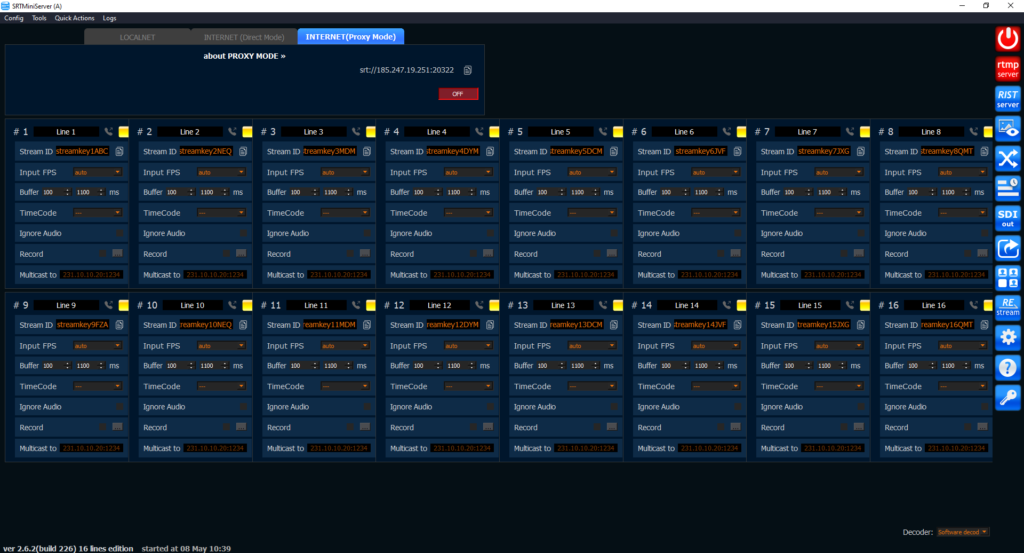Image resolution: width=1024 pixels, height=553 pixels.
Task: Copy the proxy srt address
Action: coord(468,70)
